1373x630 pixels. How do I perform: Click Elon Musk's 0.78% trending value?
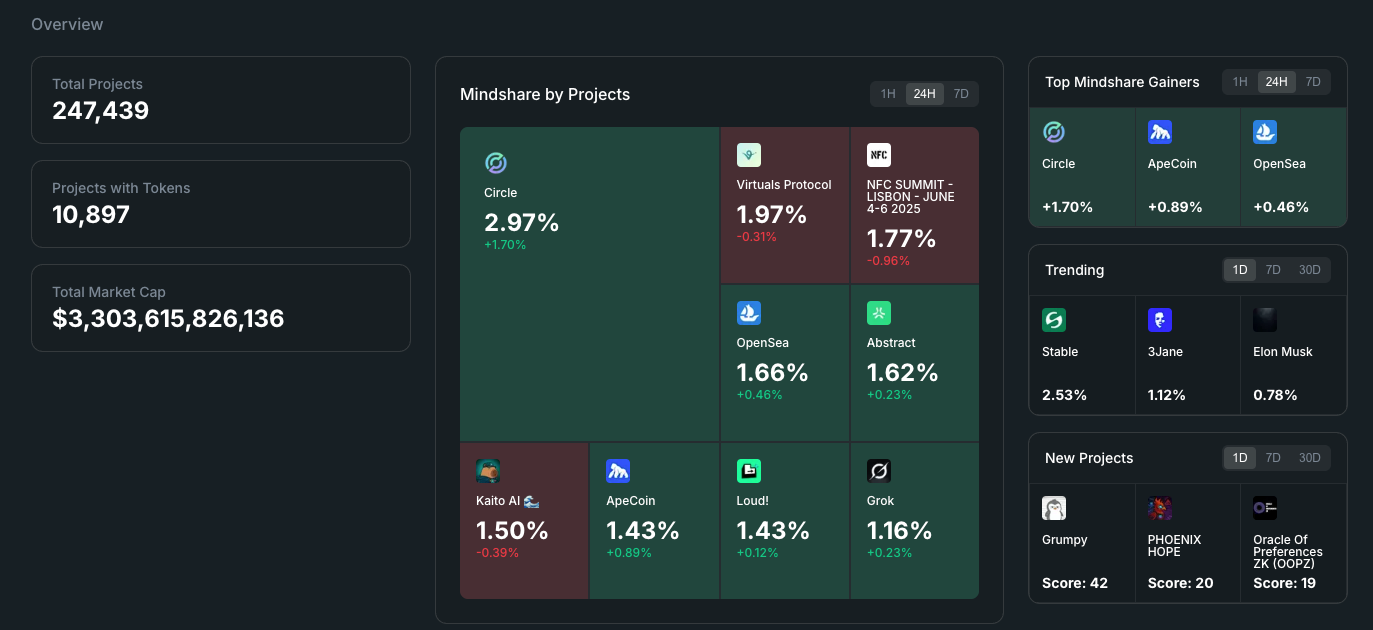point(1276,395)
